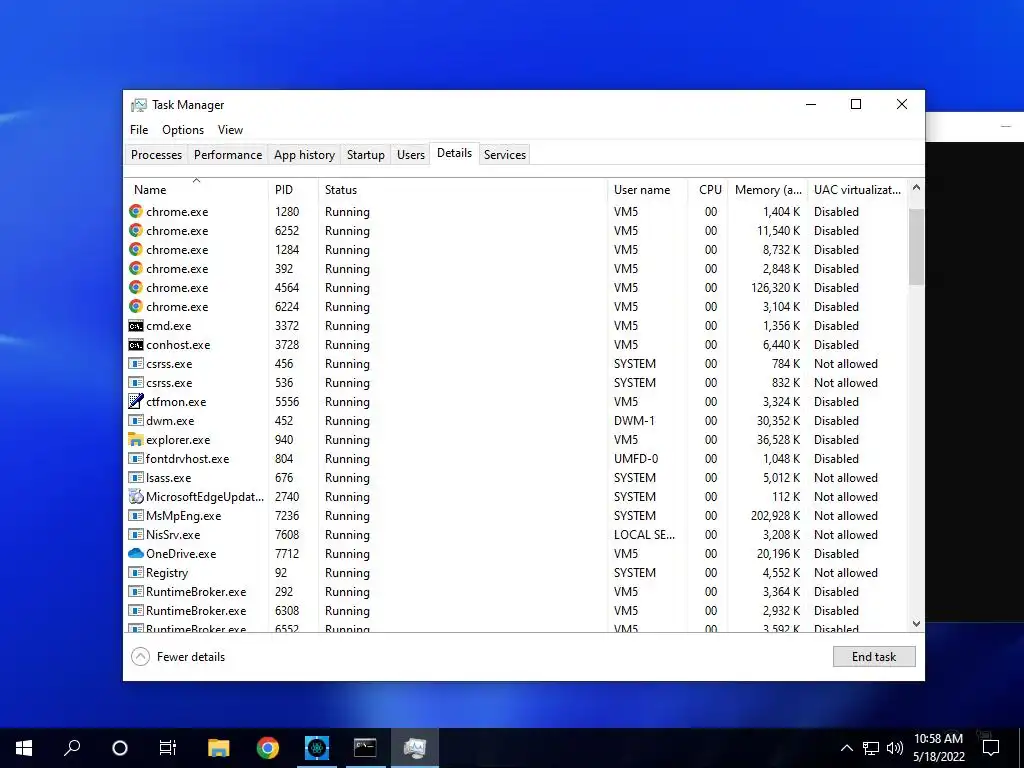Sort by the CPU column header
Screen dimensions: 1024x768
pyautogui.click(x=709, y=189)
